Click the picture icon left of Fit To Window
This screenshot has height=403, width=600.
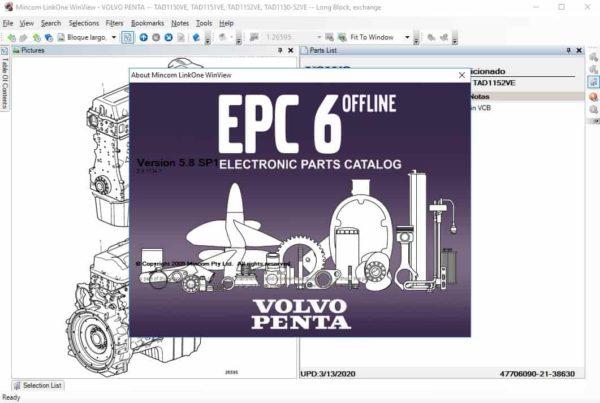coord(329,37)
